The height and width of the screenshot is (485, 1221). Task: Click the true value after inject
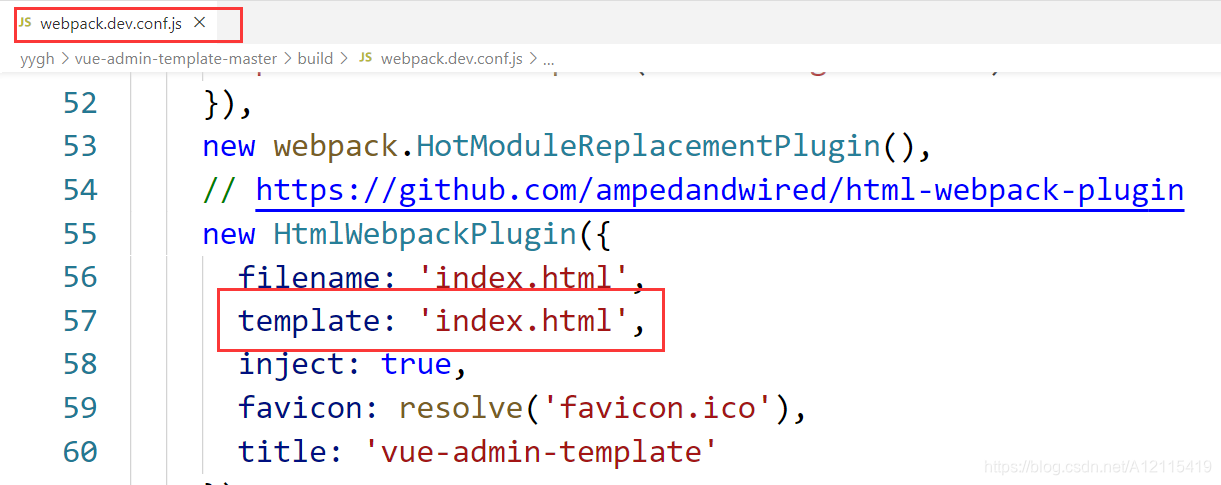(x=416, y=364)
